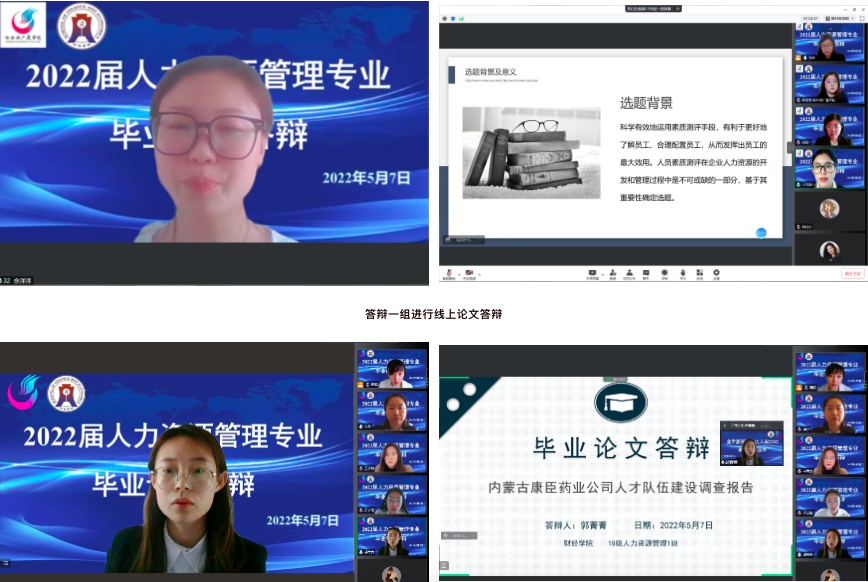Screen dimensions: 868x582
Task: Click the 毕业论文答辩 title on the thesis slide
Action: tap(621, 448)
